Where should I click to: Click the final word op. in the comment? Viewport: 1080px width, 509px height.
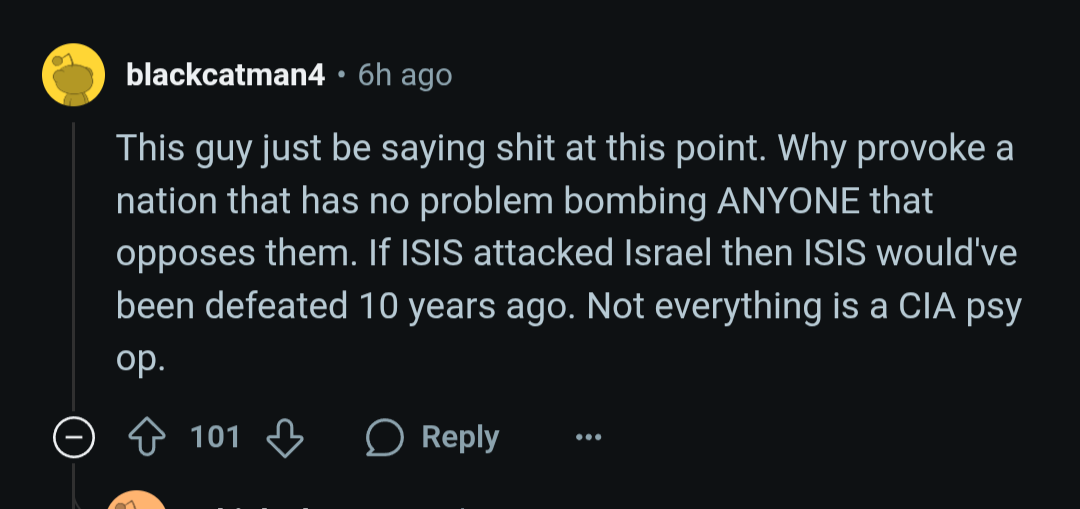(141, 360)
